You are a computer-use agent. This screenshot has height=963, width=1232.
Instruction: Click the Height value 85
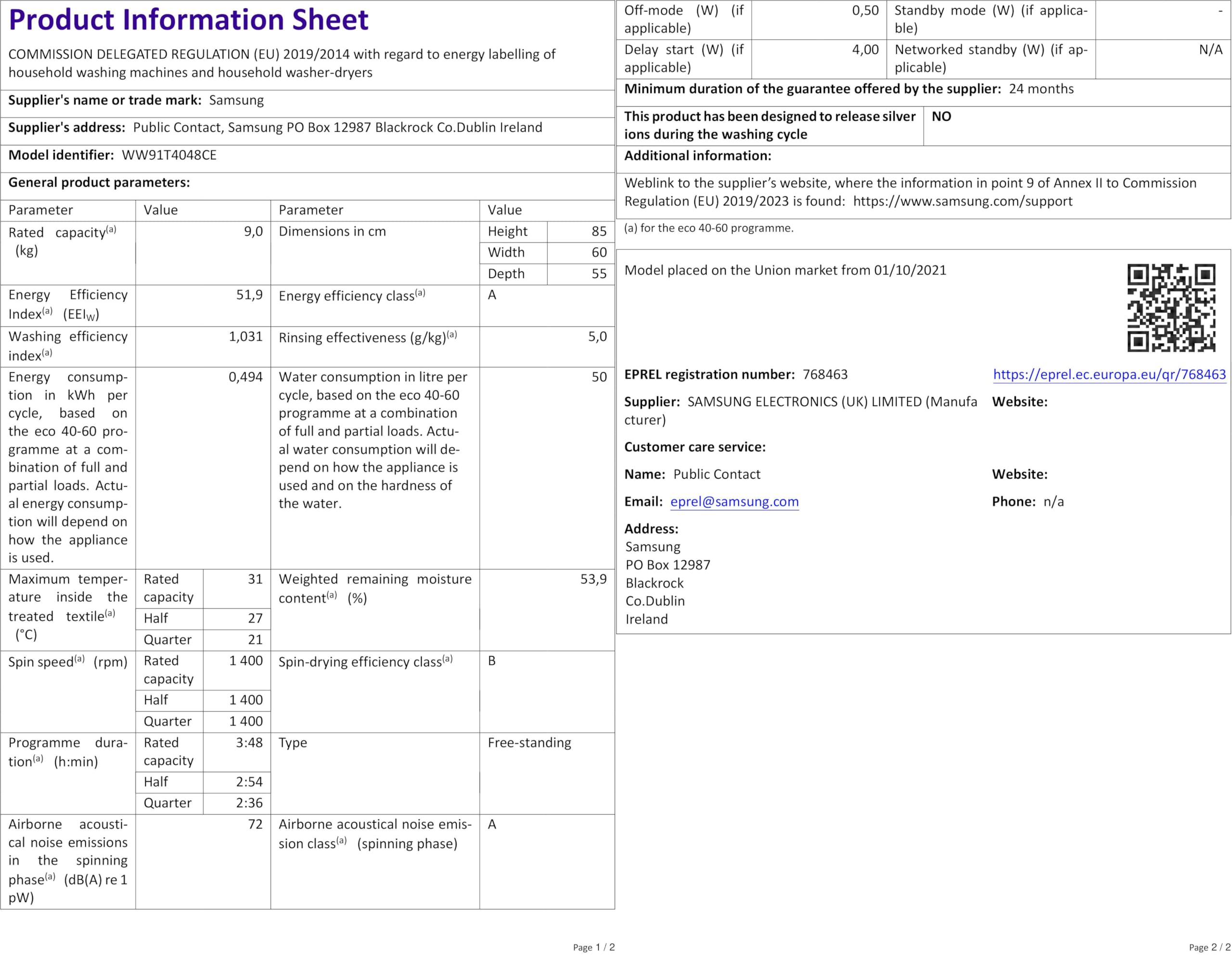point(599,231)
